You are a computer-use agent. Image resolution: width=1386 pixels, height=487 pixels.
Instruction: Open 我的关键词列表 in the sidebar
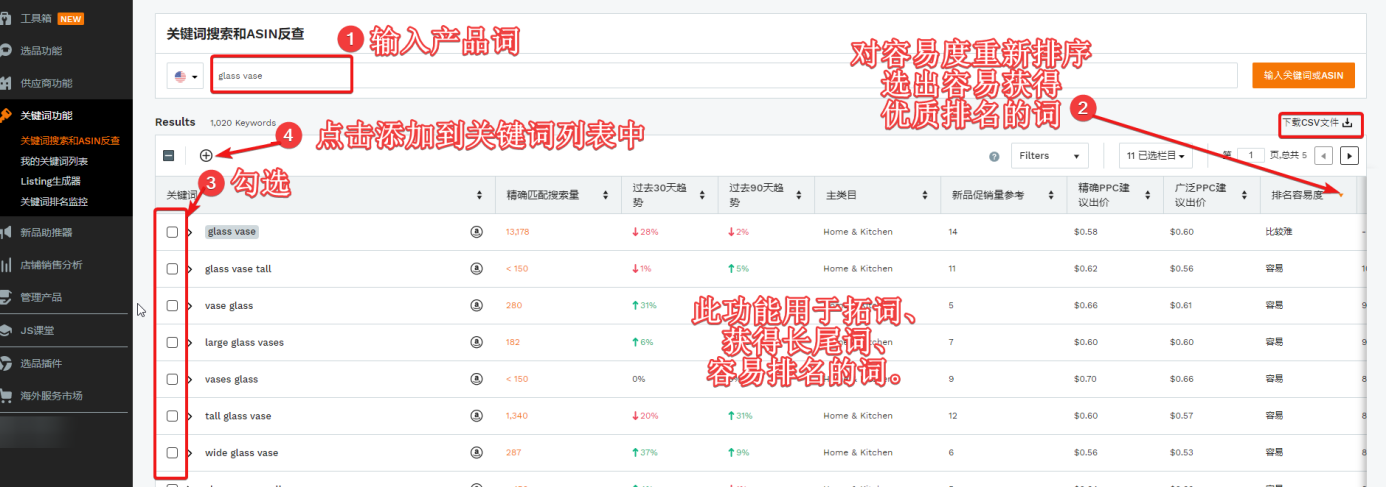[x=54, y=161]
